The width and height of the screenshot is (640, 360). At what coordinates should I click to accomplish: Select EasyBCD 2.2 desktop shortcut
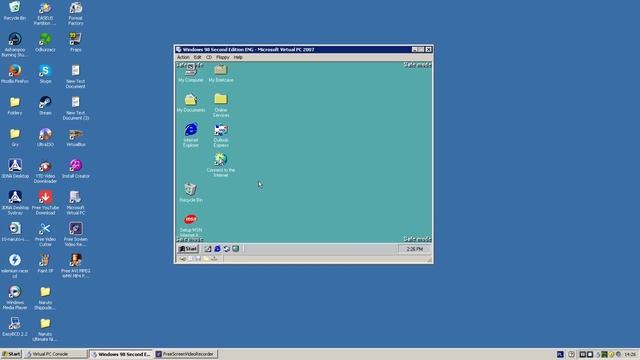click(15, 327)
